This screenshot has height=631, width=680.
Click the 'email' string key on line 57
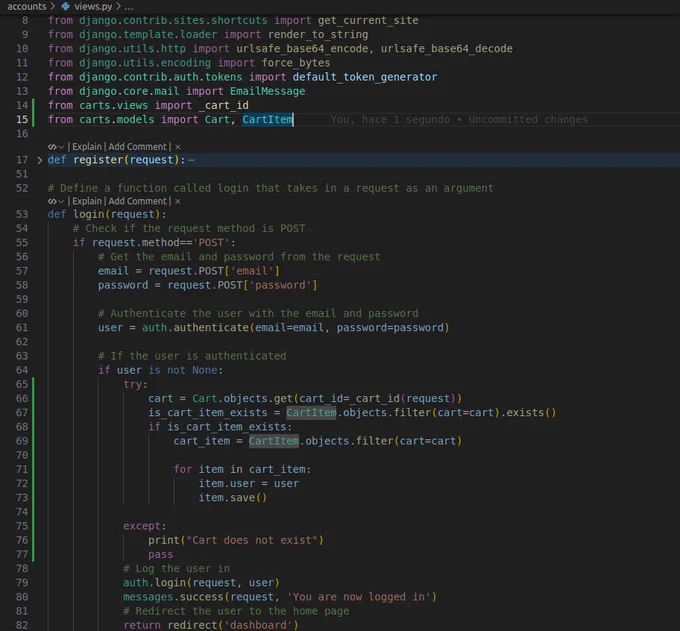point(252,271)
